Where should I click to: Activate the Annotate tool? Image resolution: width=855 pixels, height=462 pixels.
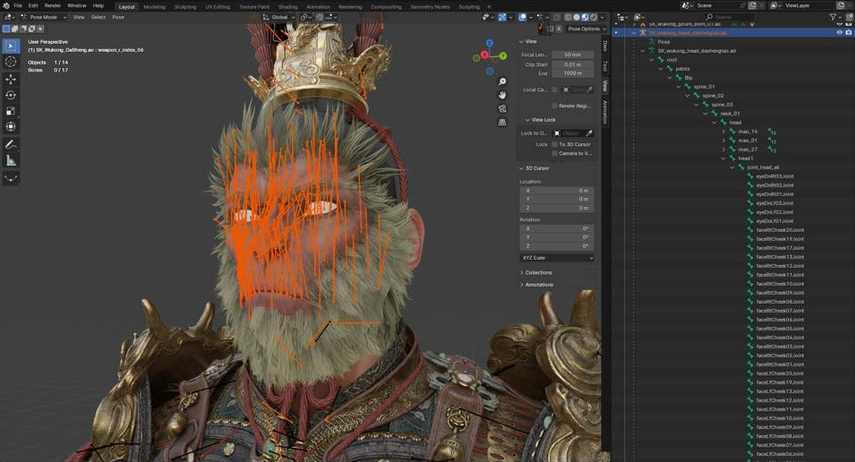(10, 145)
